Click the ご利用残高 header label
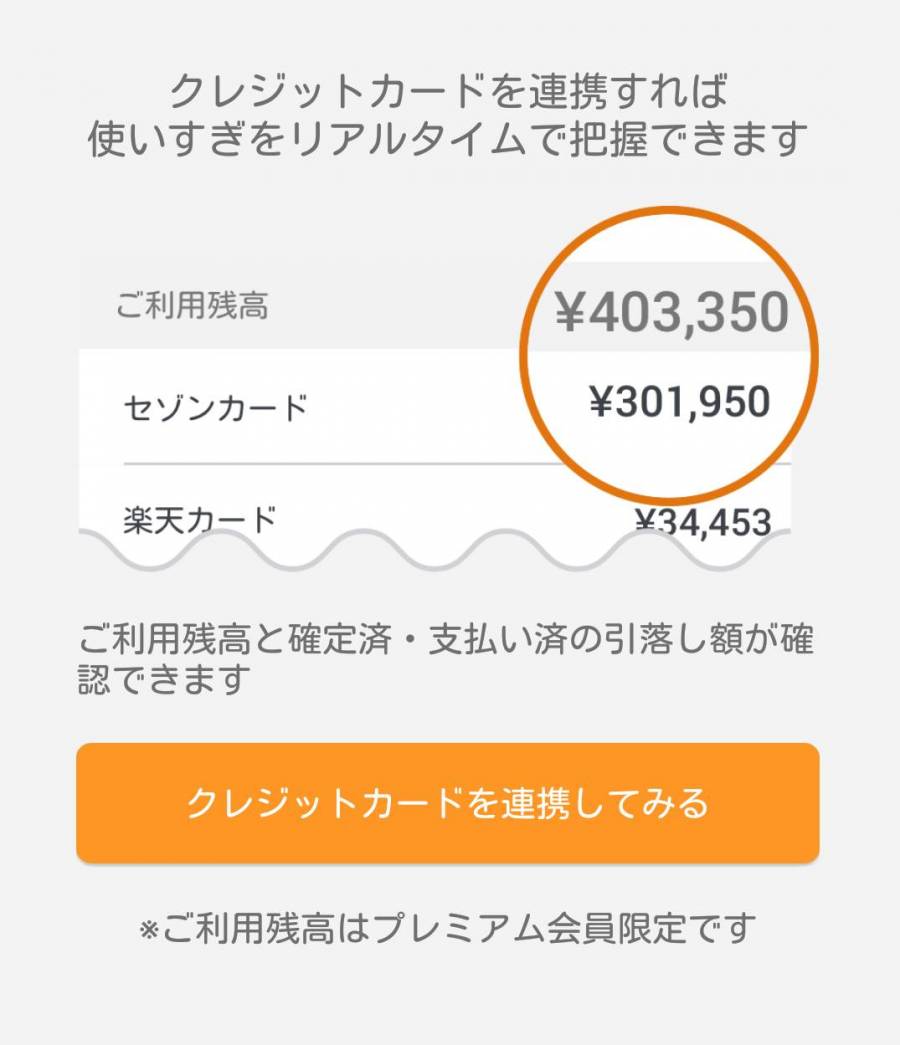Image resolution: width=900 pixels, height=1045 pixels. pyautogui.click(x=192, y=305)
